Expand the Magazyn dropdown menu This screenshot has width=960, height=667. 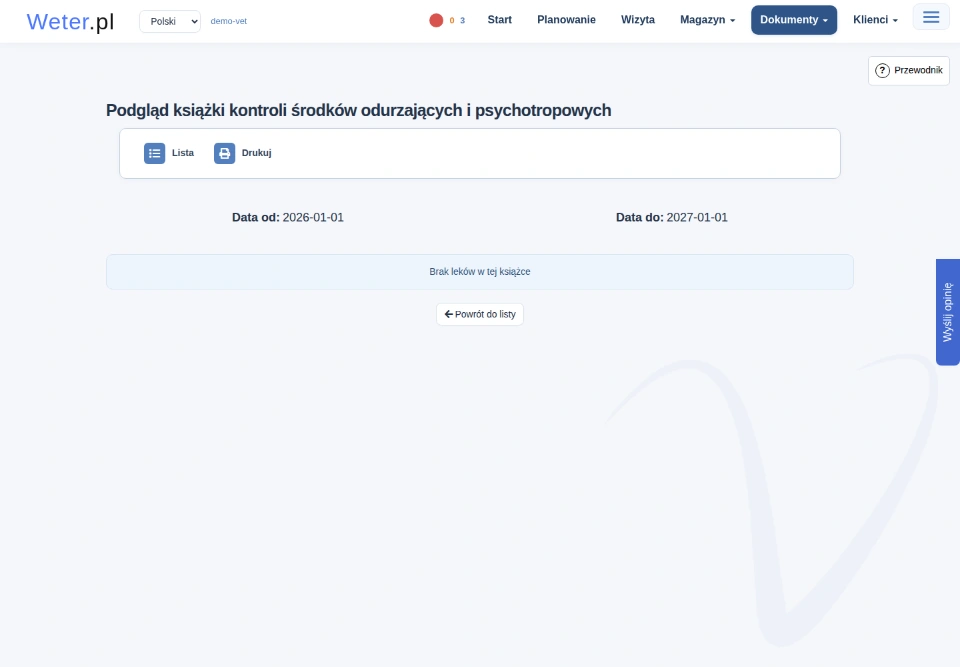707,20
